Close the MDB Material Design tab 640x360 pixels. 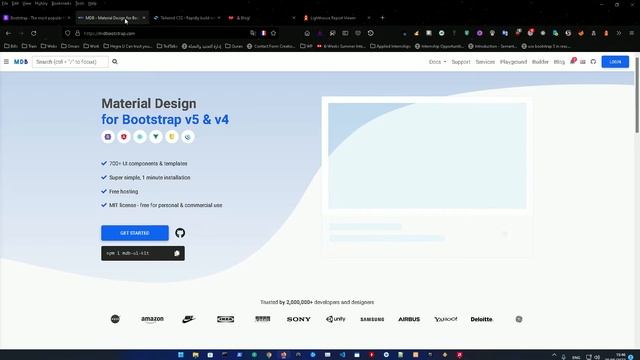[x=144, y=18]
